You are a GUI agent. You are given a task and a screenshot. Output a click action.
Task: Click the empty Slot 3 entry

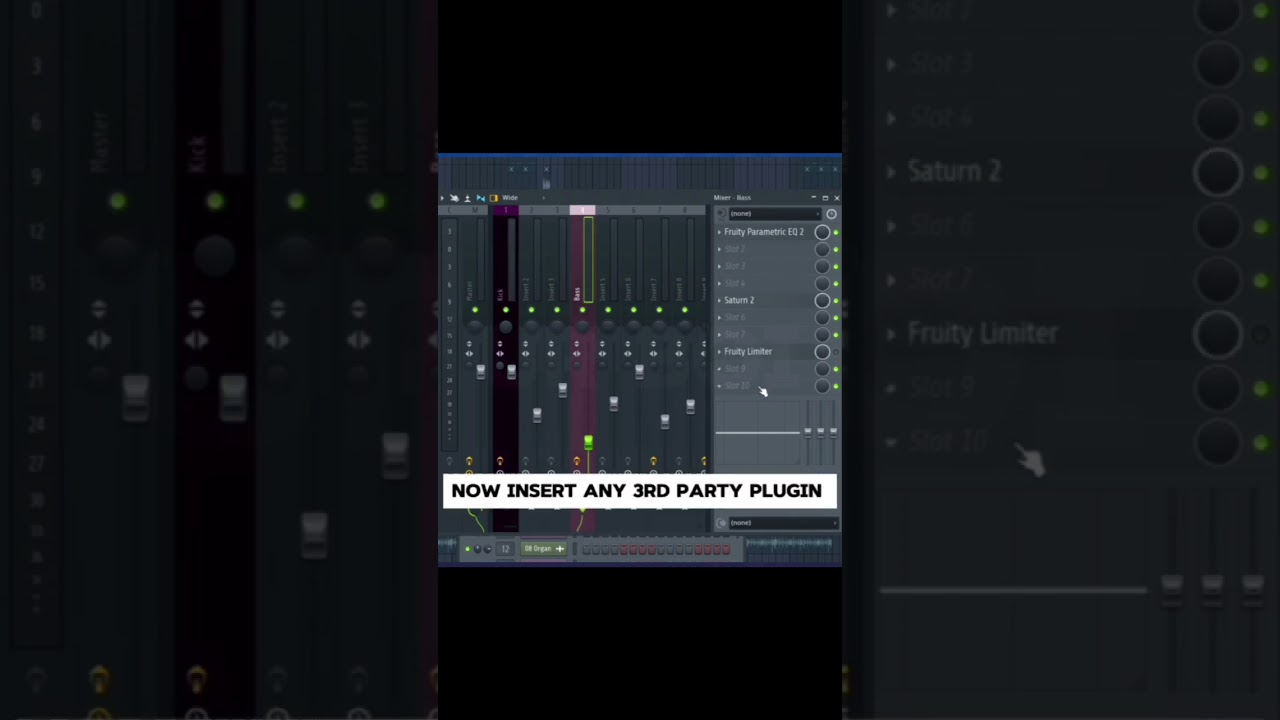[x=735, y=266]
